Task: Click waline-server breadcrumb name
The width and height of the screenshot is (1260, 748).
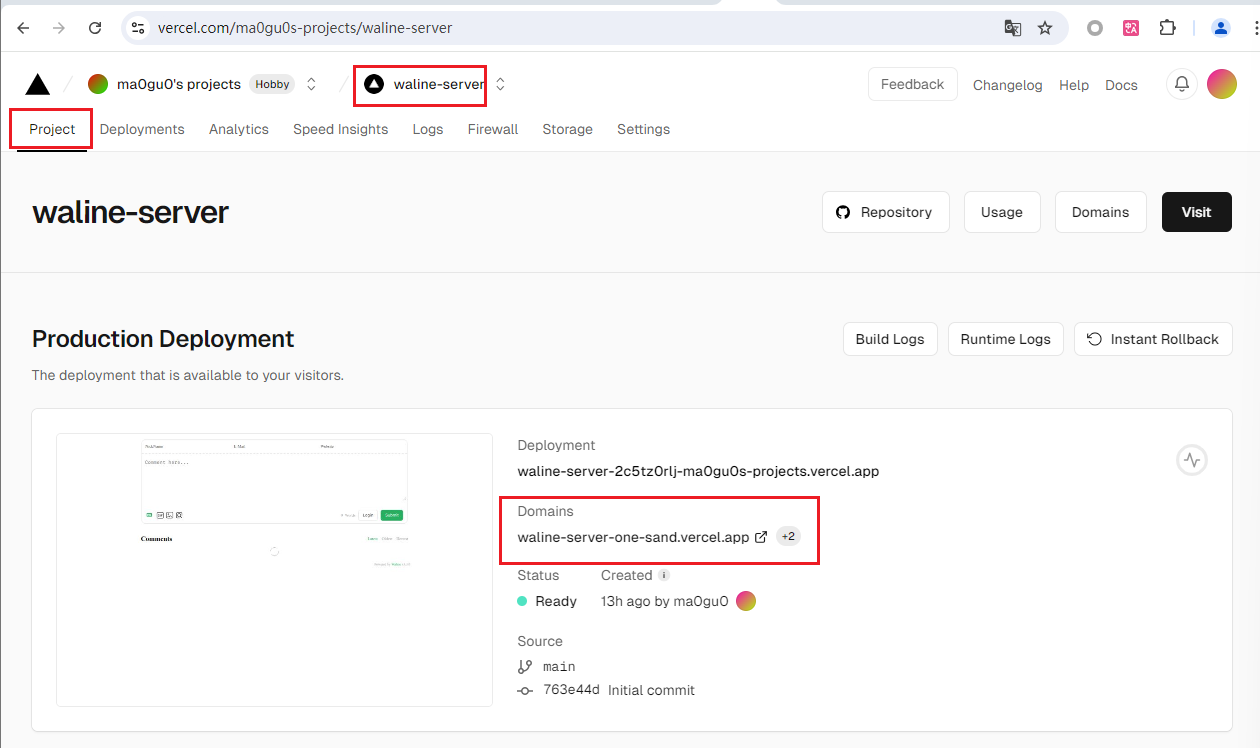Action: [439, 84]
